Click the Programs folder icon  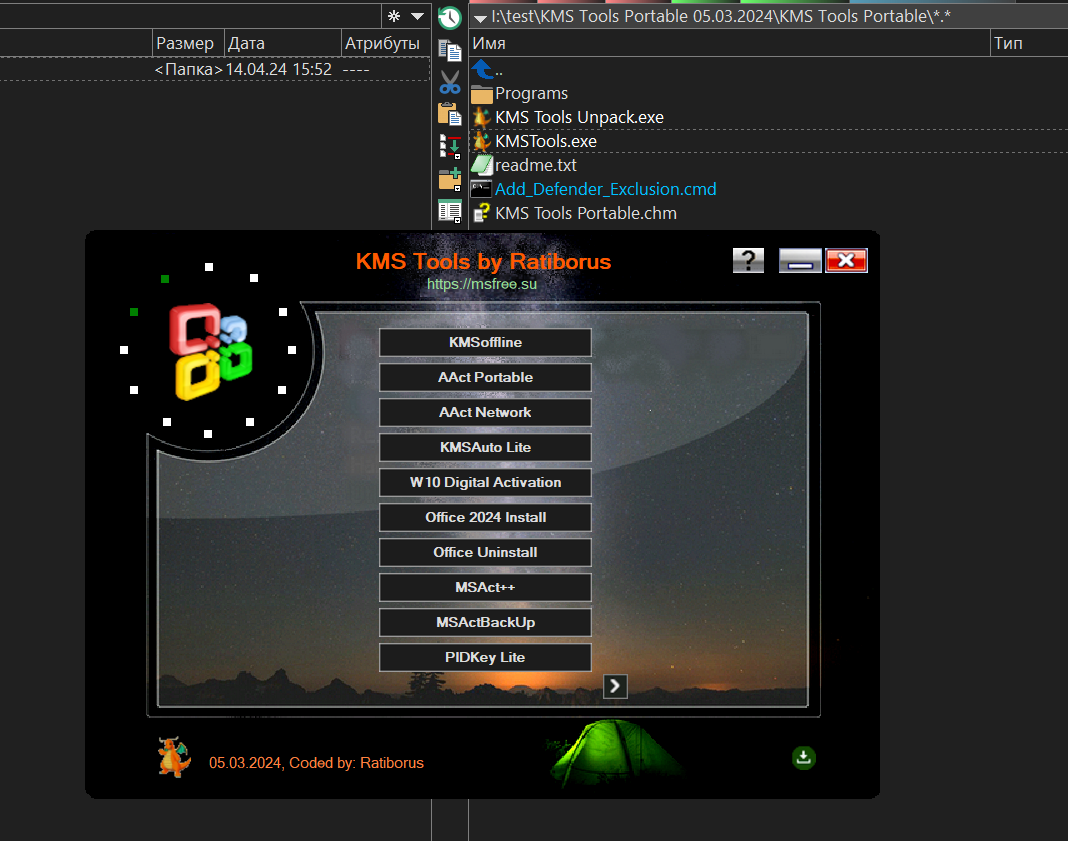[482, 94]
